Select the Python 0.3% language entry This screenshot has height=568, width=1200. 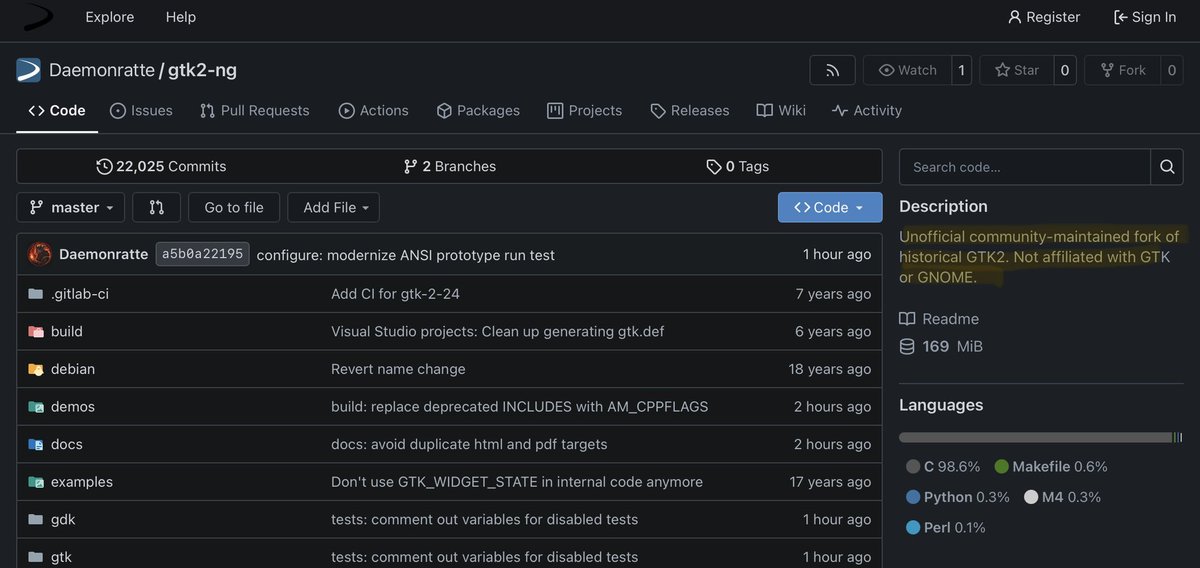958,497
